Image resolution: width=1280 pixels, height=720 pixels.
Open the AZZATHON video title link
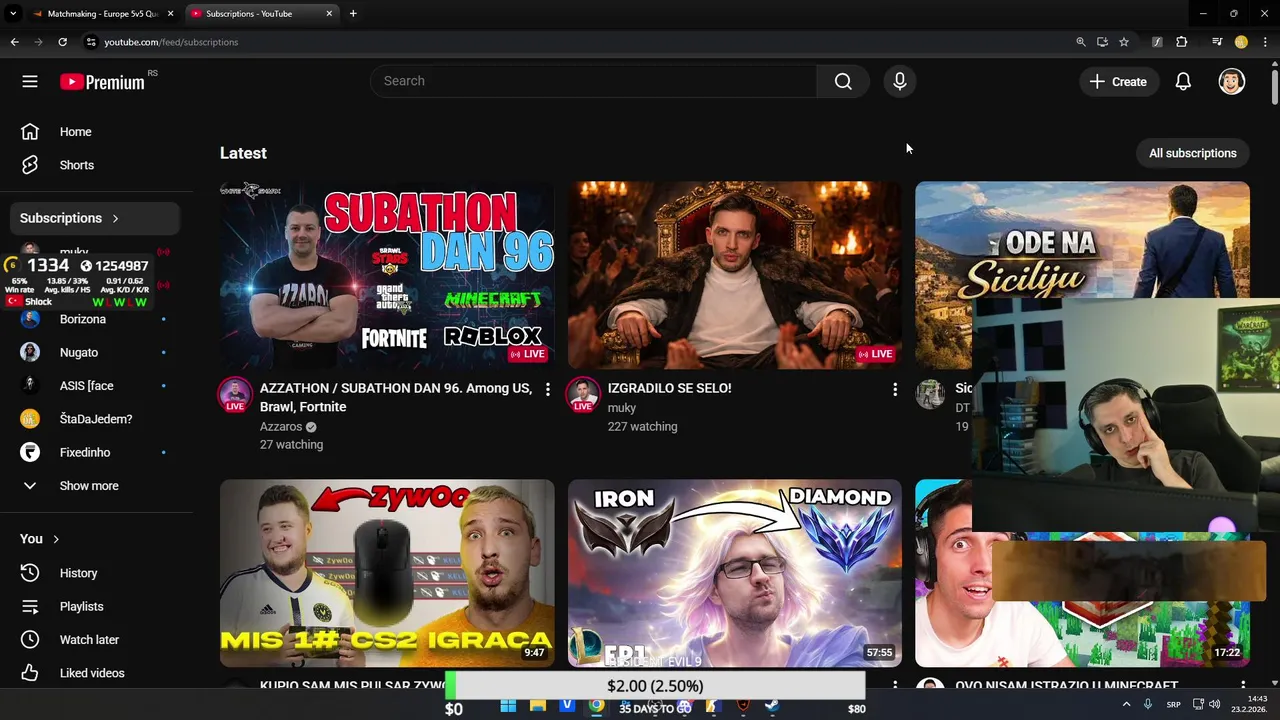click(396, 397)
